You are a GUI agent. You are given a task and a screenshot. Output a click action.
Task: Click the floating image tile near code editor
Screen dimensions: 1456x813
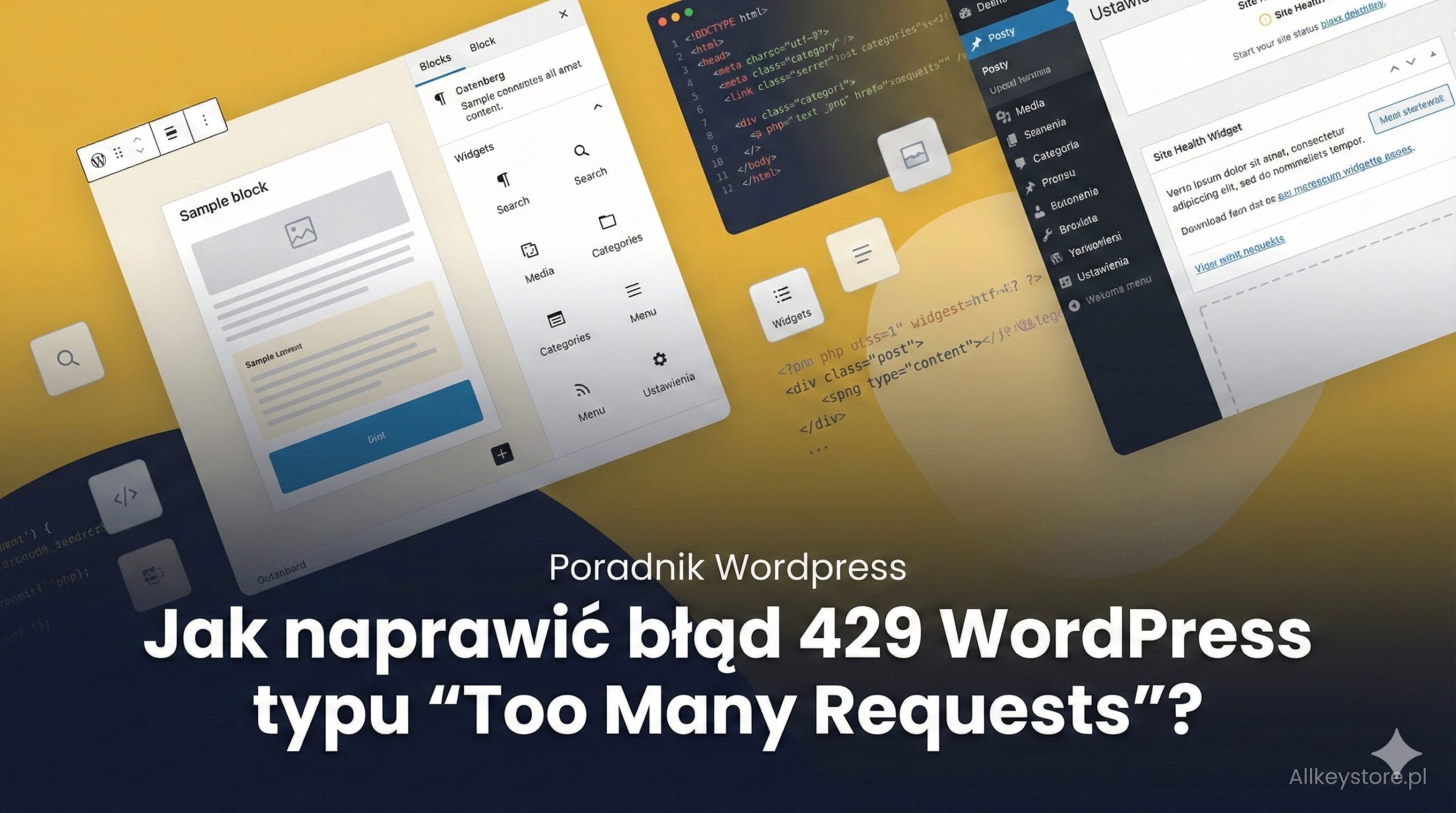pyautogui.click(x=915, y=154)
